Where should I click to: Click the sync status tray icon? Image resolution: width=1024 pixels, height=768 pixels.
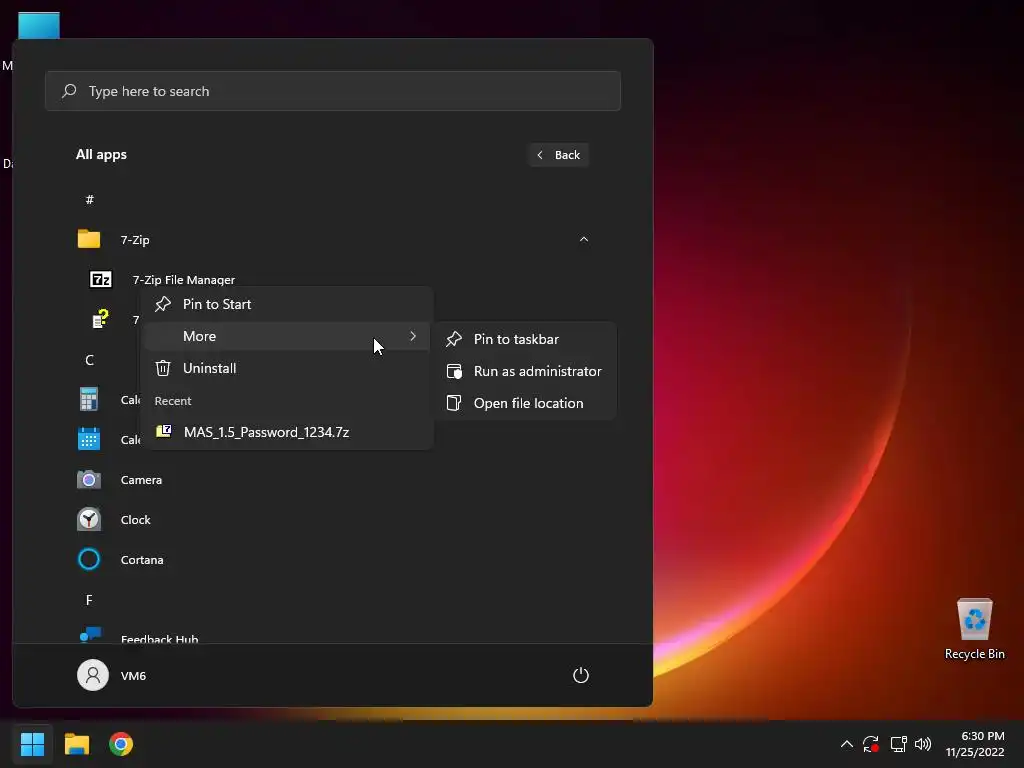(871, 744)
